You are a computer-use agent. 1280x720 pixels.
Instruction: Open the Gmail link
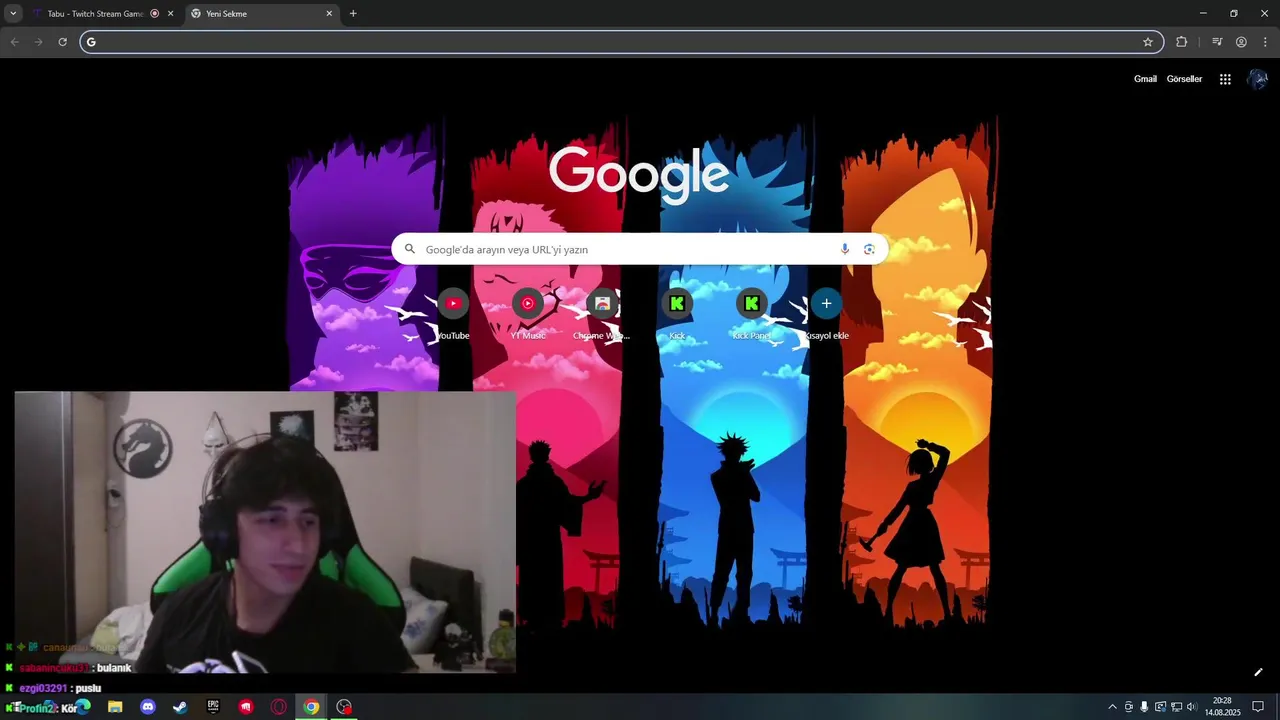pyautogui.click(x=1145, y=79)
